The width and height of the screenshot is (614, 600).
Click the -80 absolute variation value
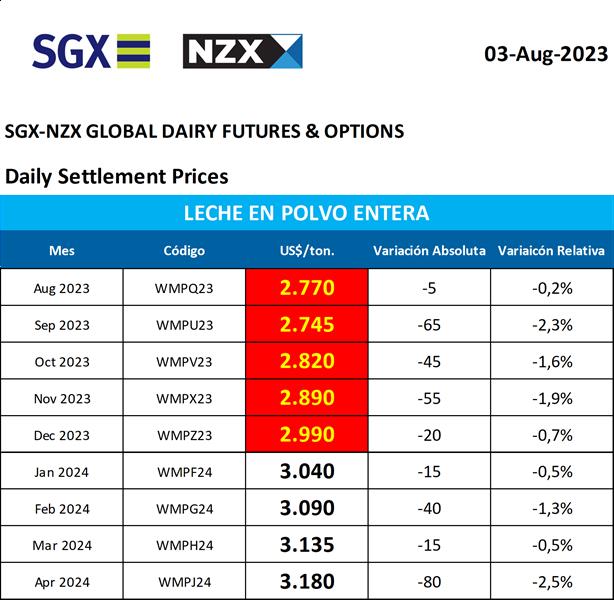pos(430,582)
